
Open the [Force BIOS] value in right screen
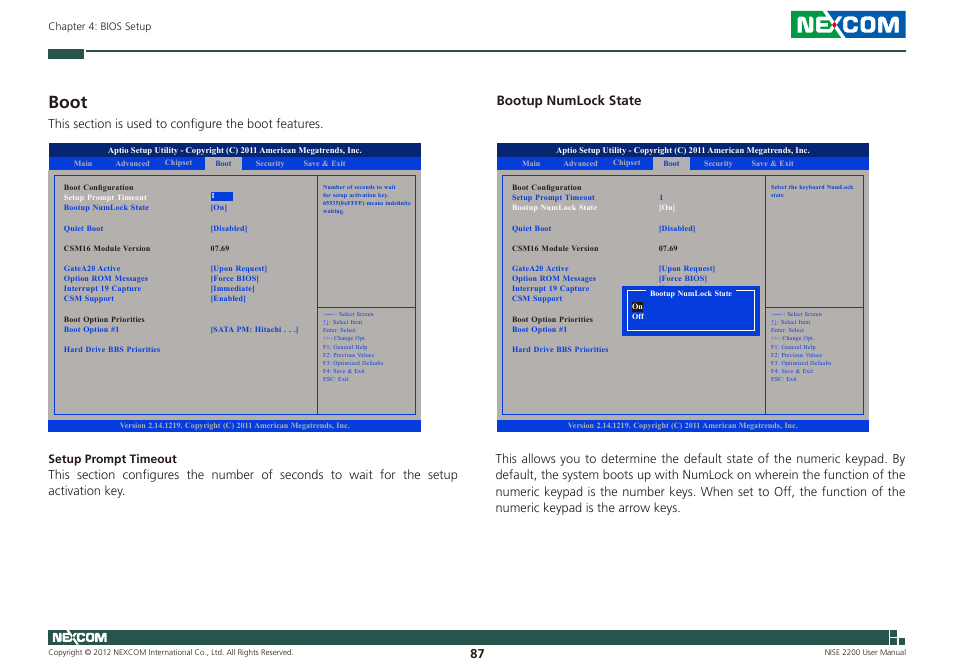pos(683,279)
